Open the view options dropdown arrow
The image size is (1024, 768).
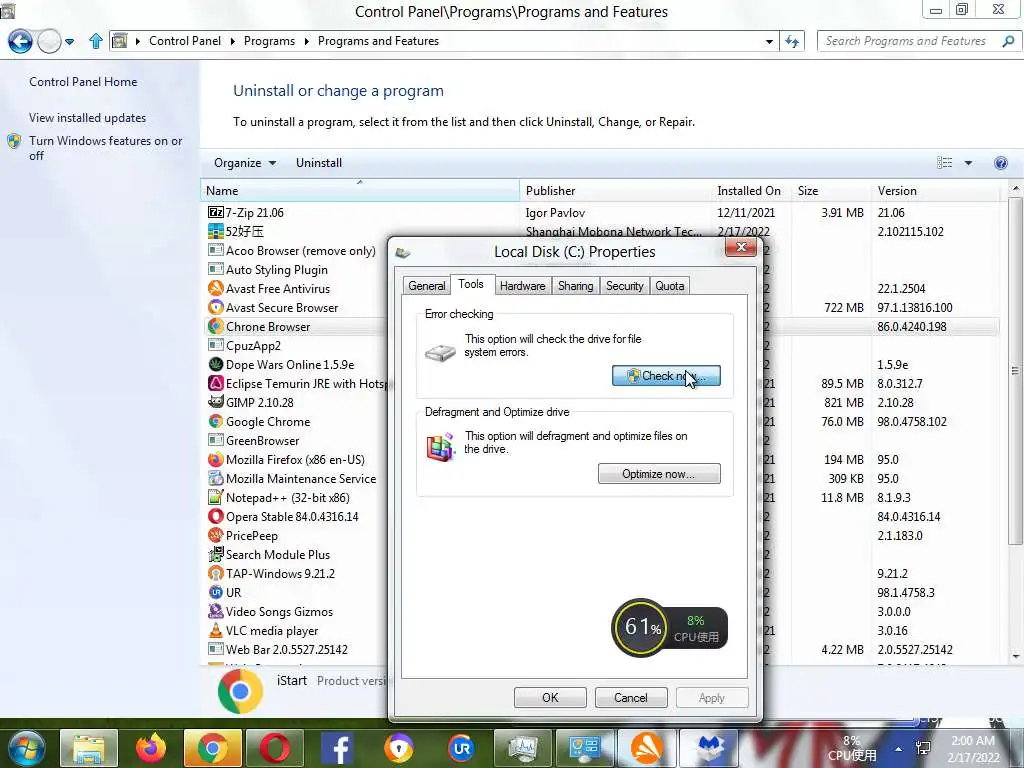click(968, 163)
